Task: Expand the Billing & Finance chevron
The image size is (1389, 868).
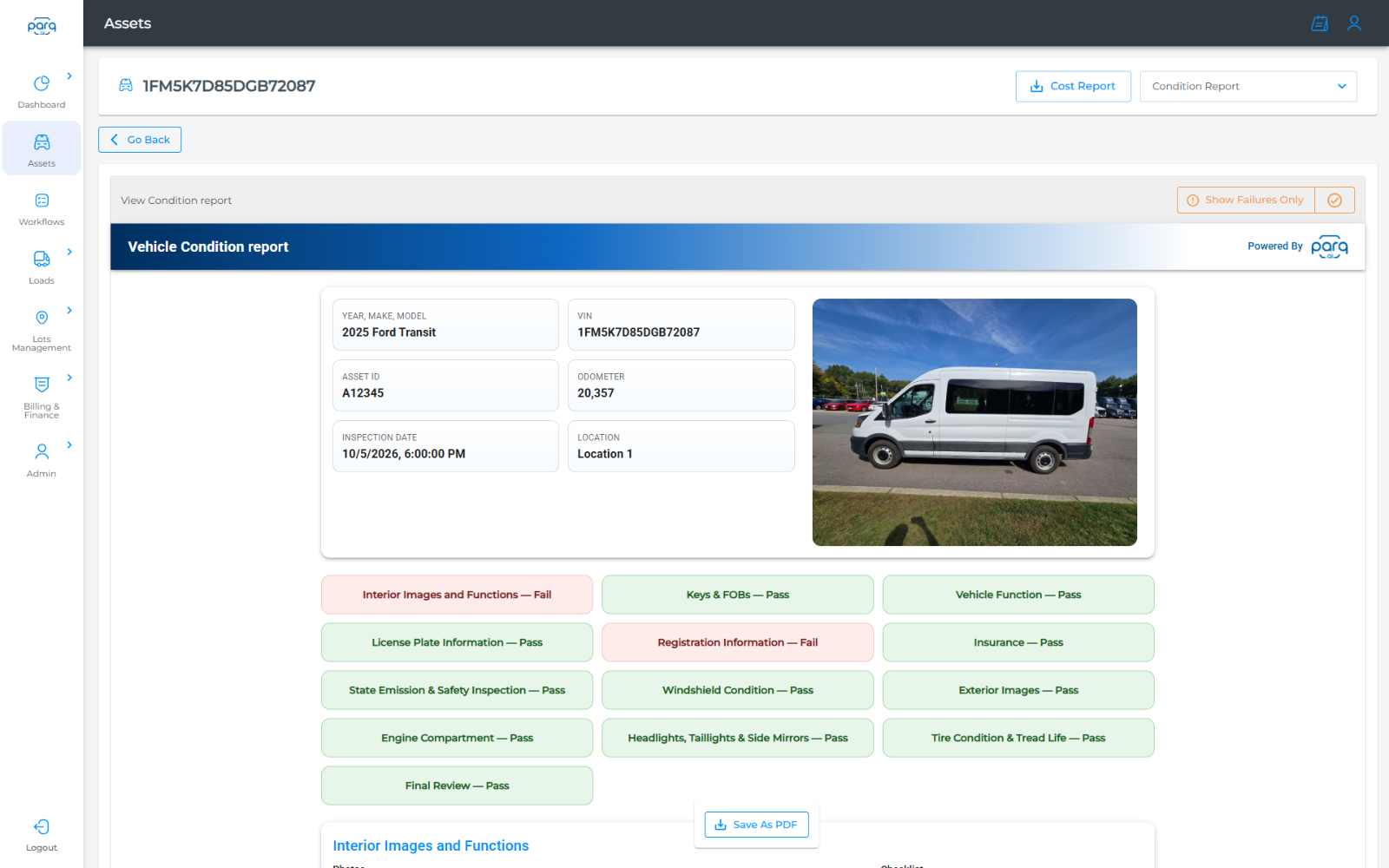Action: coord(69,378)
